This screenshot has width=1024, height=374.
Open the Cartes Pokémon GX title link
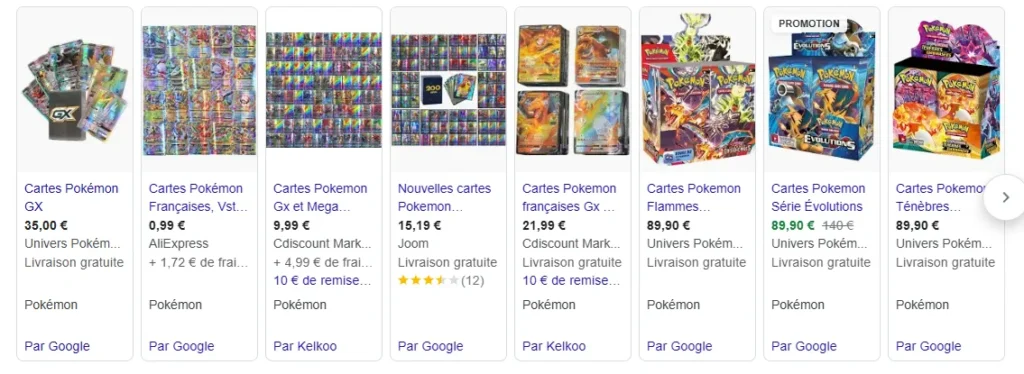(x=71, y=197)
